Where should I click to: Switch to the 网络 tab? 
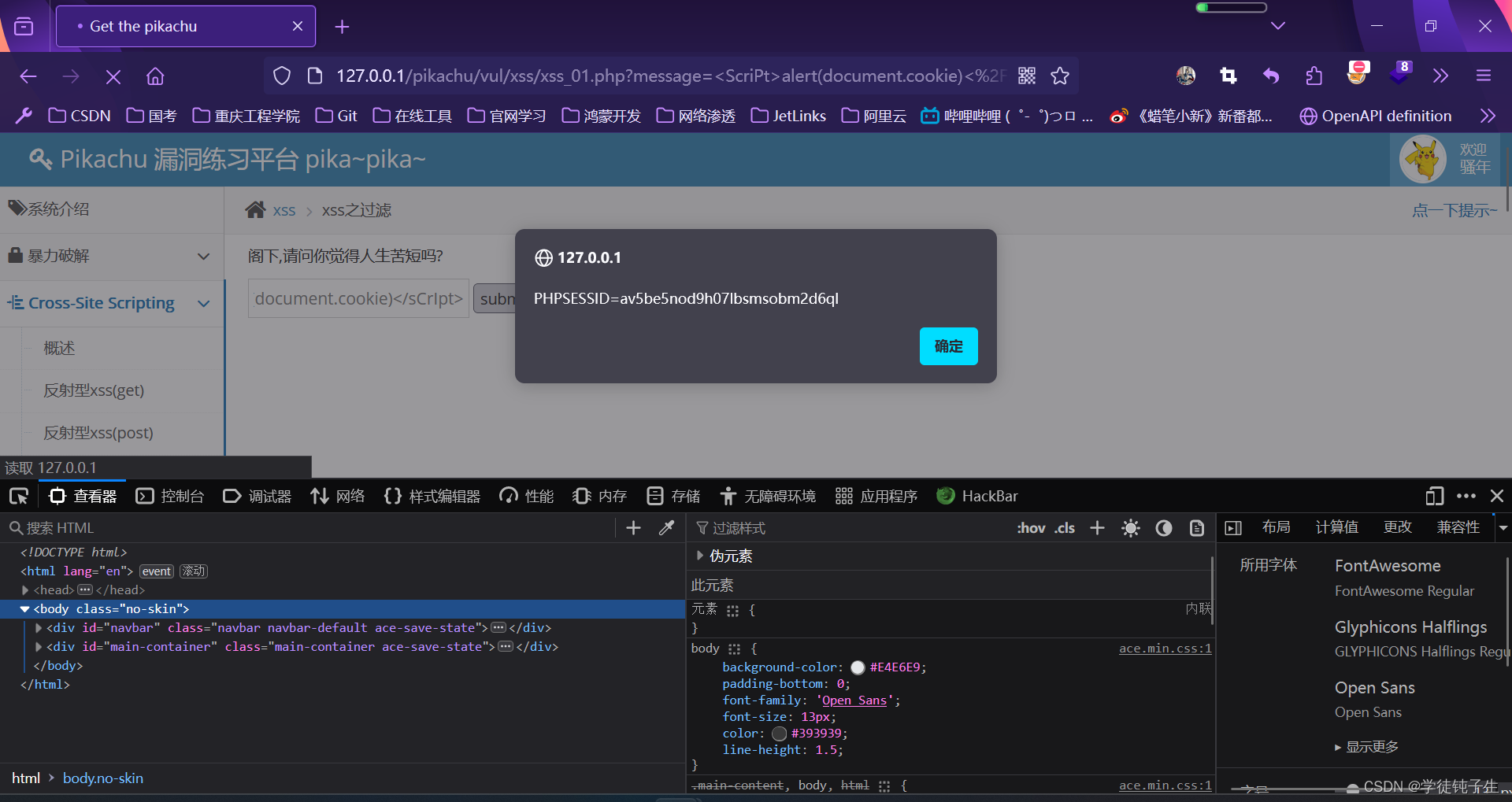click(338, 496)
